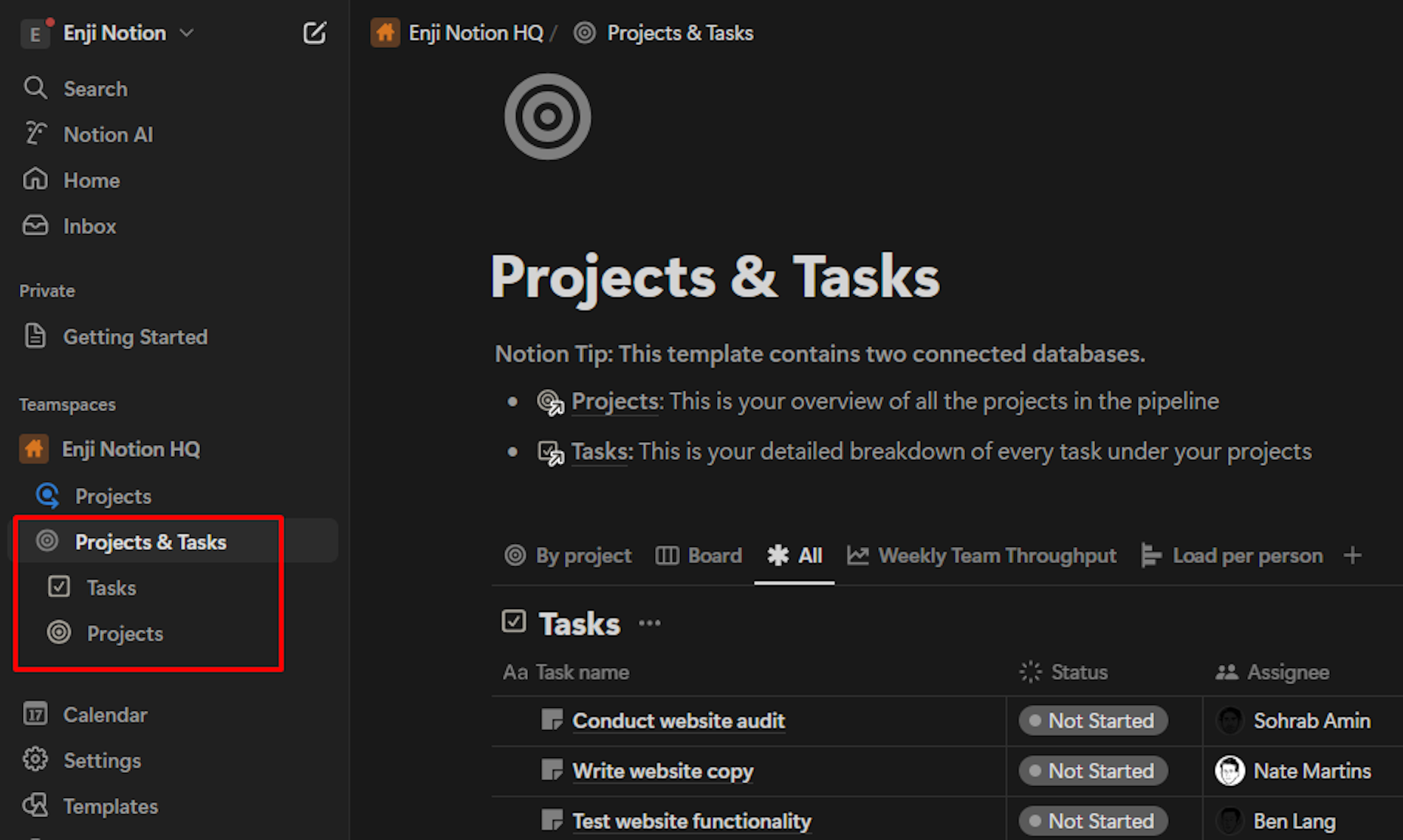This screenshot has width=1403, height=840.
Task: Go to Home in the sidebar
Action: [x=92, y=180]
